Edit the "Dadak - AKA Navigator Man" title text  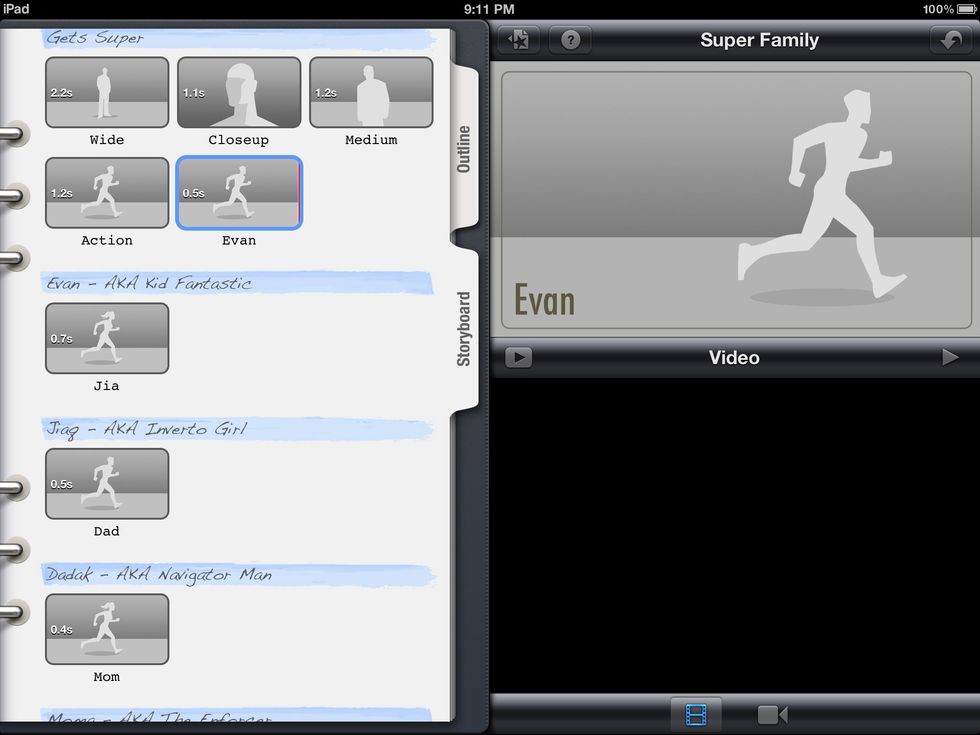(159, 575)
